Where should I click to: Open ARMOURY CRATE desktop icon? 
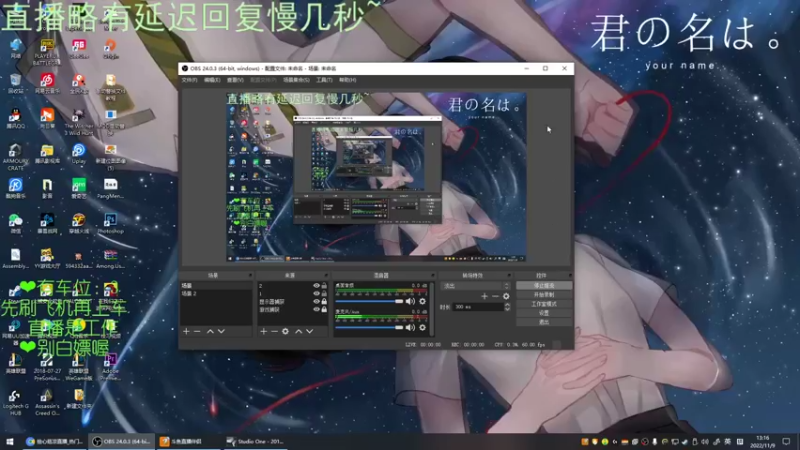[x=15, y=157]
